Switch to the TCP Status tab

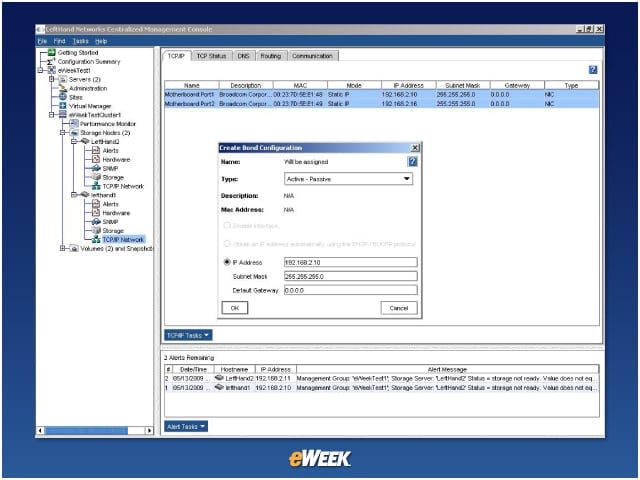[x=211, y=56]
